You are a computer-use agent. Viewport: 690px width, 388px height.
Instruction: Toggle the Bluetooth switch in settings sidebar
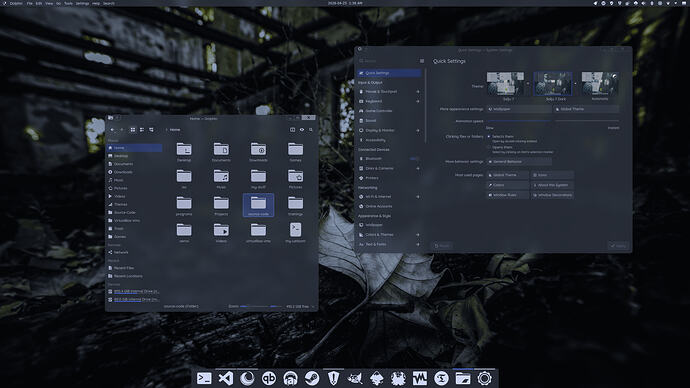[x=414, y=159]
